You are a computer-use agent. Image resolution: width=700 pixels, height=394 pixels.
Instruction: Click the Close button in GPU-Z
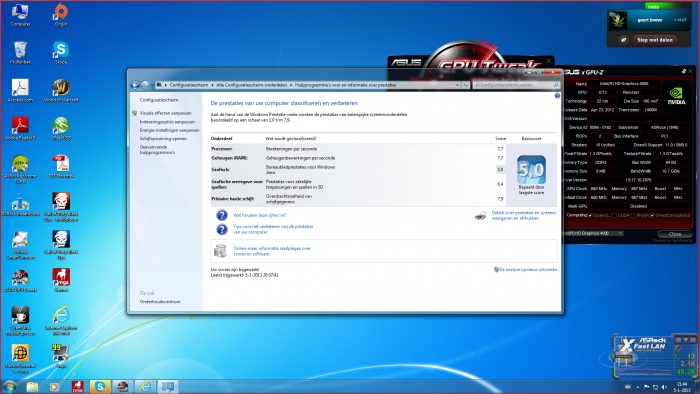coord(674,234)
